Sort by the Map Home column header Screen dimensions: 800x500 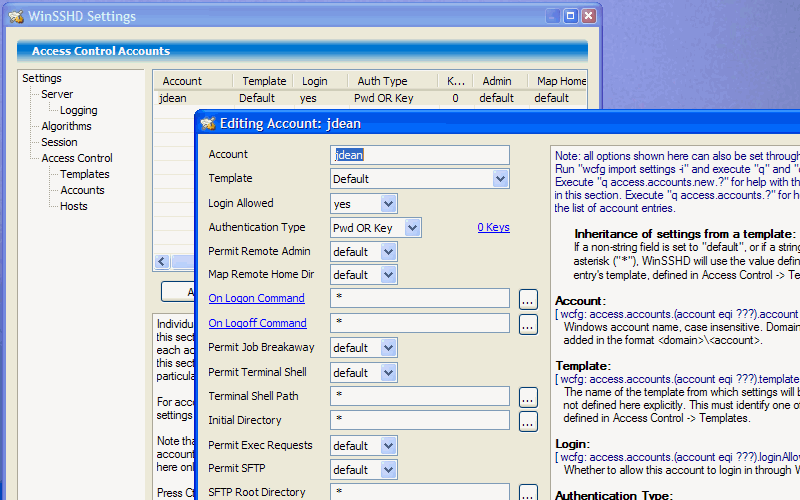pyautogui.click(x=558, y=81)
